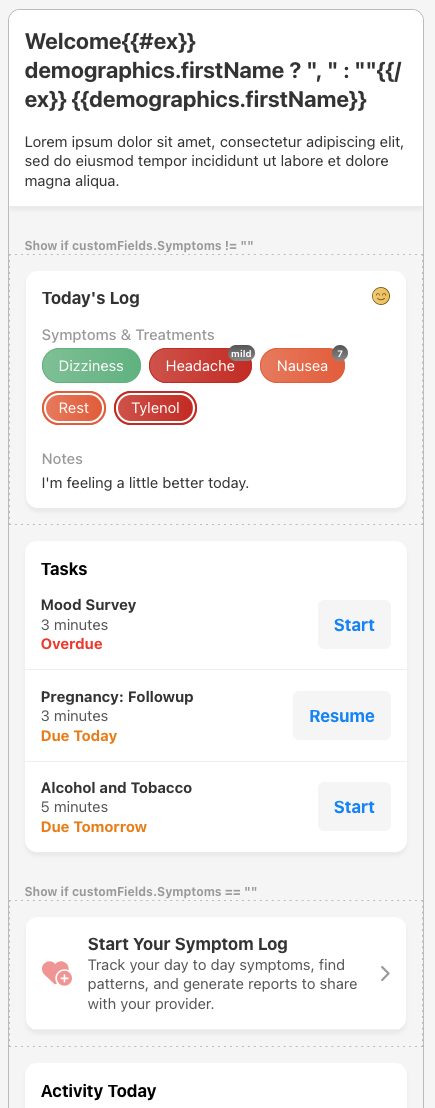Toggle the Tylenol treatment chip
The height and width of the screenshot is (1108, 435).
(155, 408)
